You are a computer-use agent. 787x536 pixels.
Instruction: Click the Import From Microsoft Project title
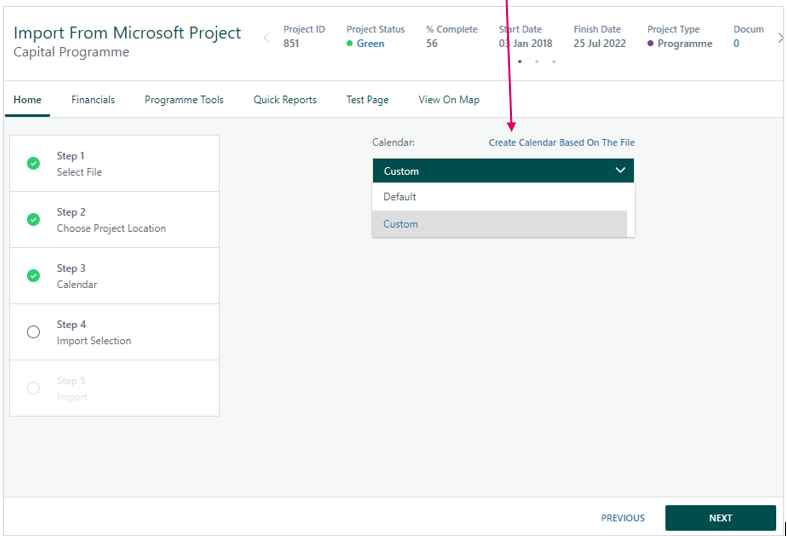click(127, 33)
